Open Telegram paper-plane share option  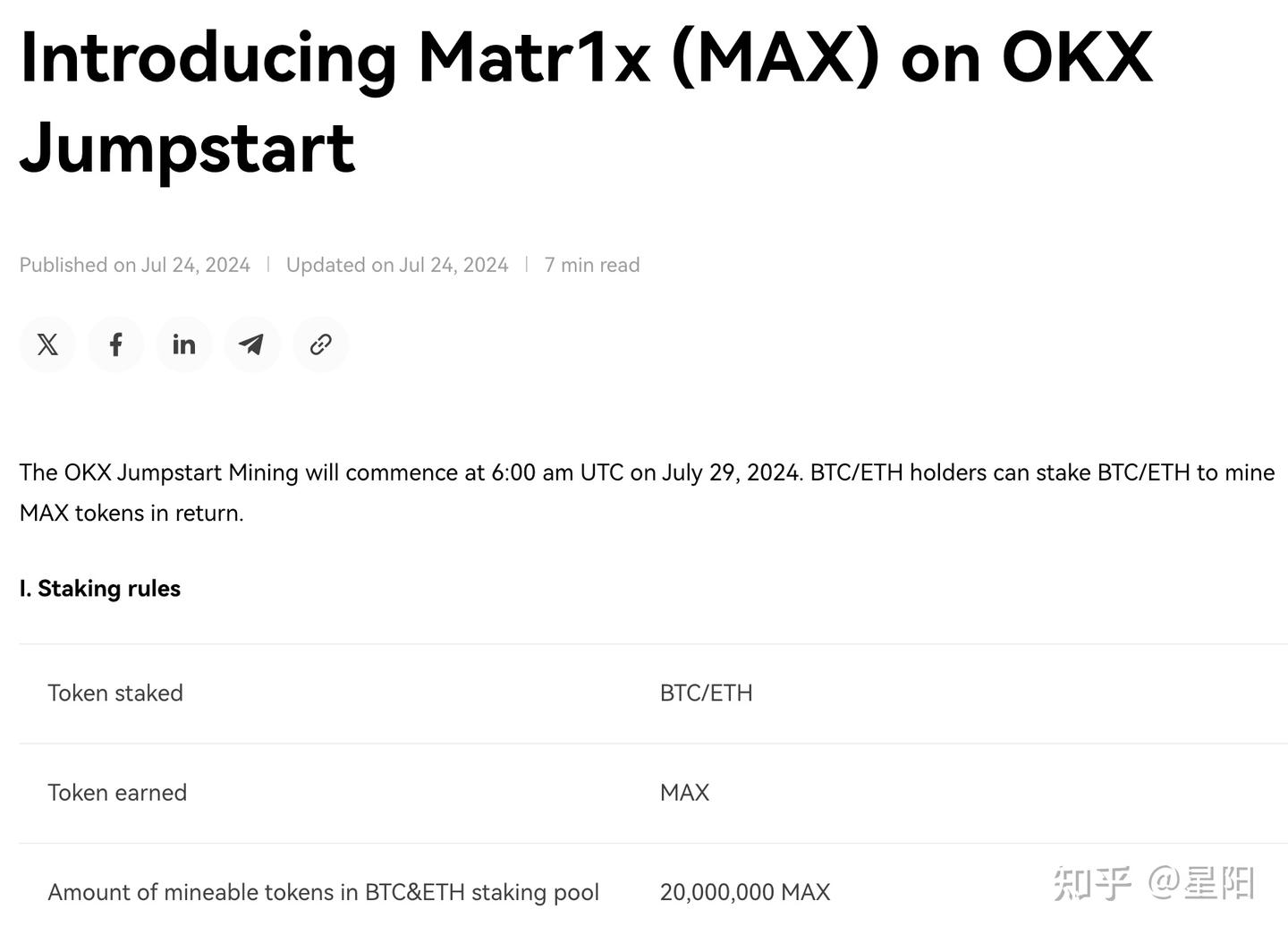point(252,344)
